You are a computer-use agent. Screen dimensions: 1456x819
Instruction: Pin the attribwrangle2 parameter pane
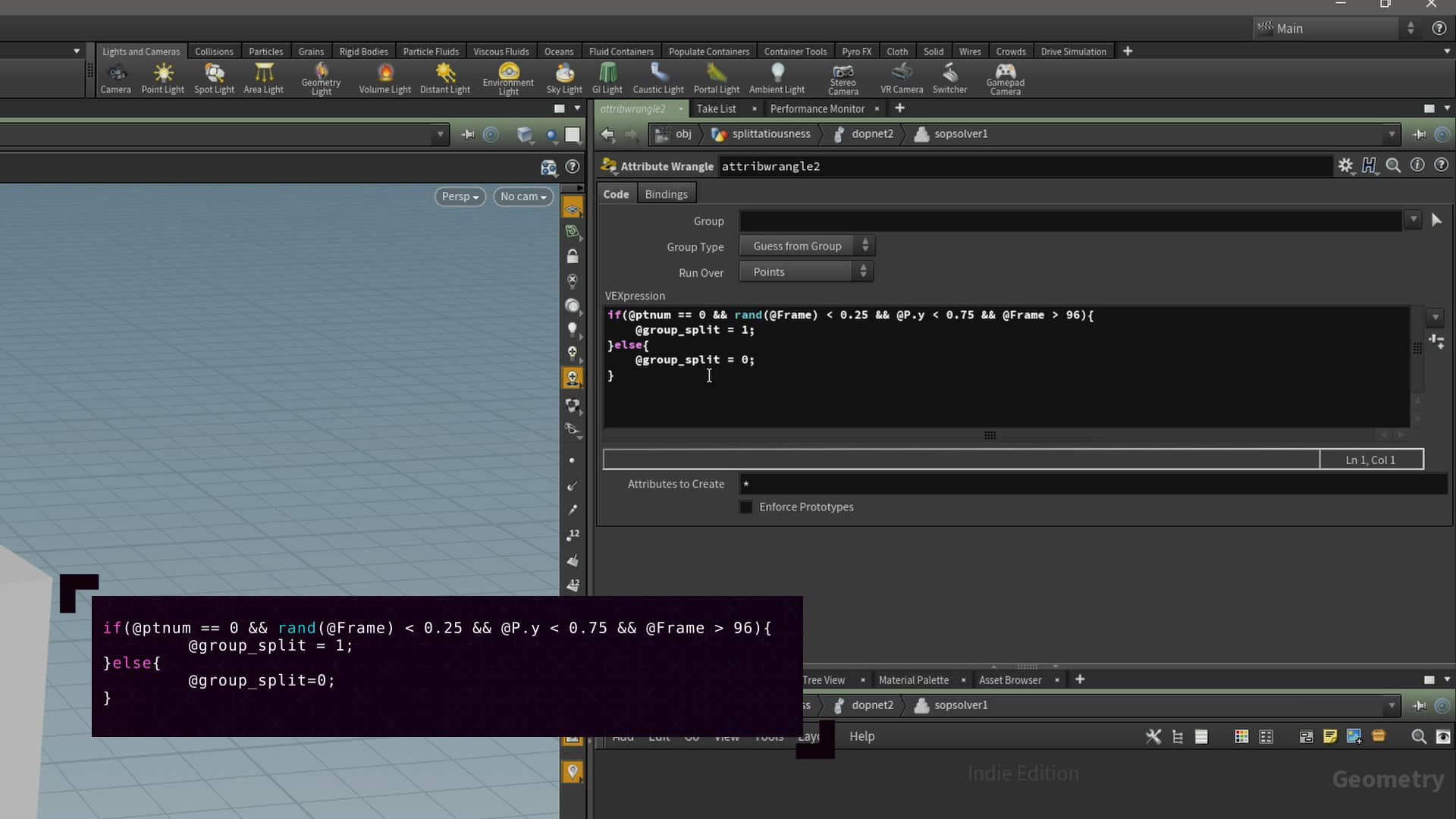pyautogui.click(x=1419, y=134)
